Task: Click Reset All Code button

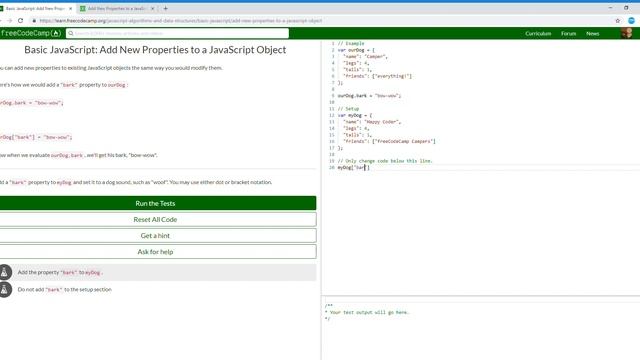Action: (x=158, y=220)
